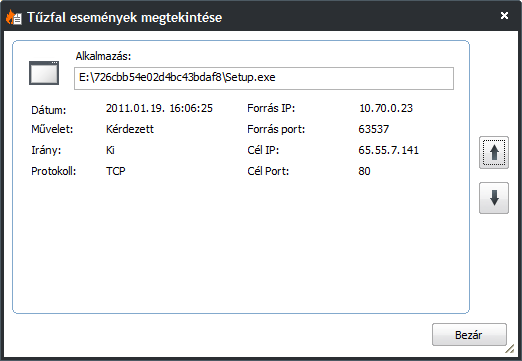Select the source port value 63537

[x=373, y=129]
